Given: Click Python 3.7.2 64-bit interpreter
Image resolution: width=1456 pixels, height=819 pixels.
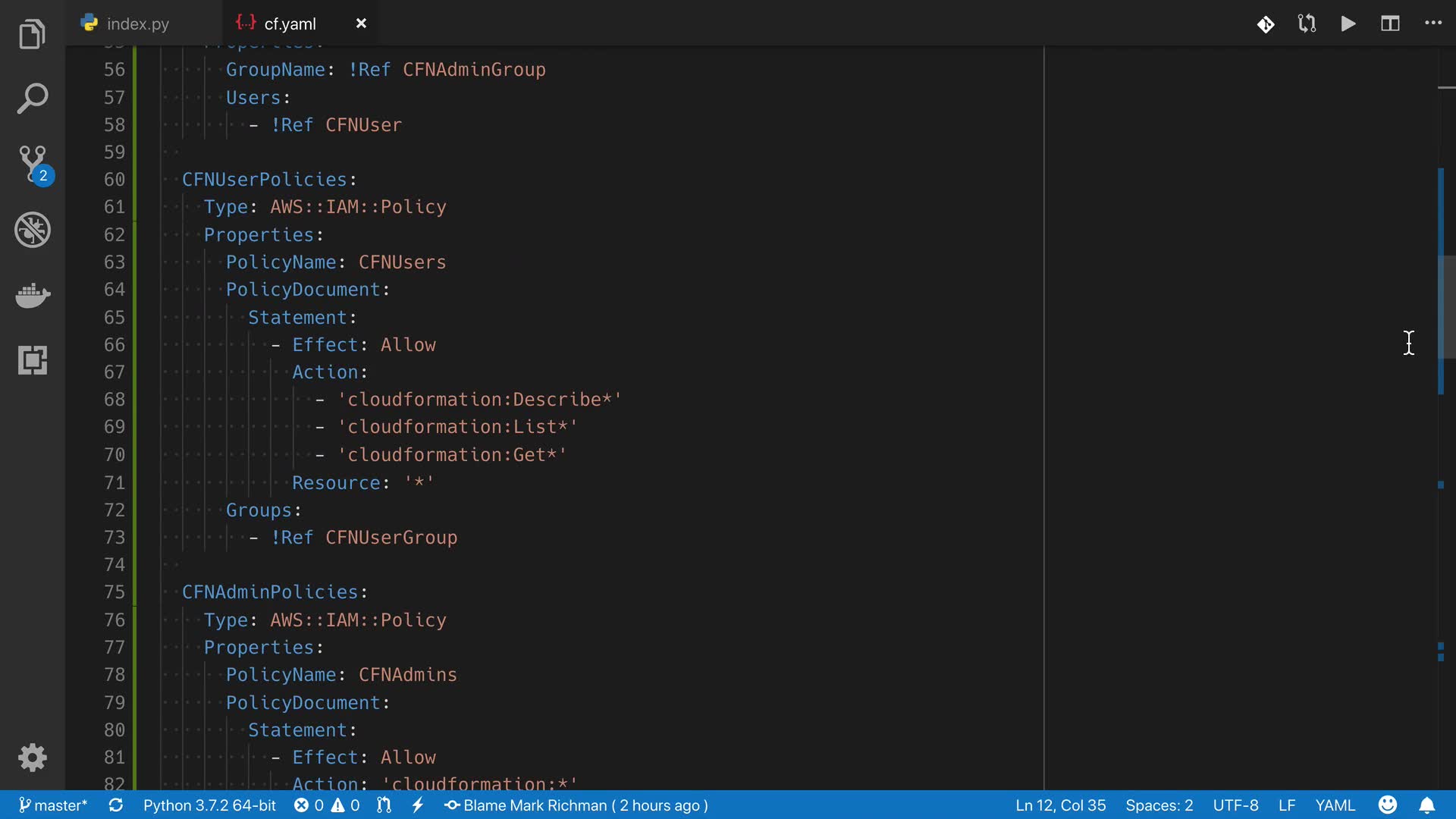Looking at the screenshot, I should tap(209, 805).
